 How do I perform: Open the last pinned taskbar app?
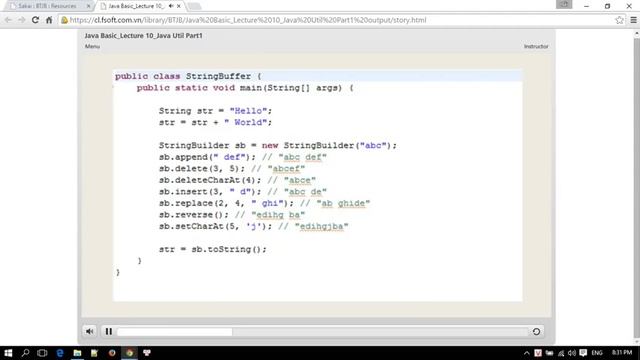[147, 353]
